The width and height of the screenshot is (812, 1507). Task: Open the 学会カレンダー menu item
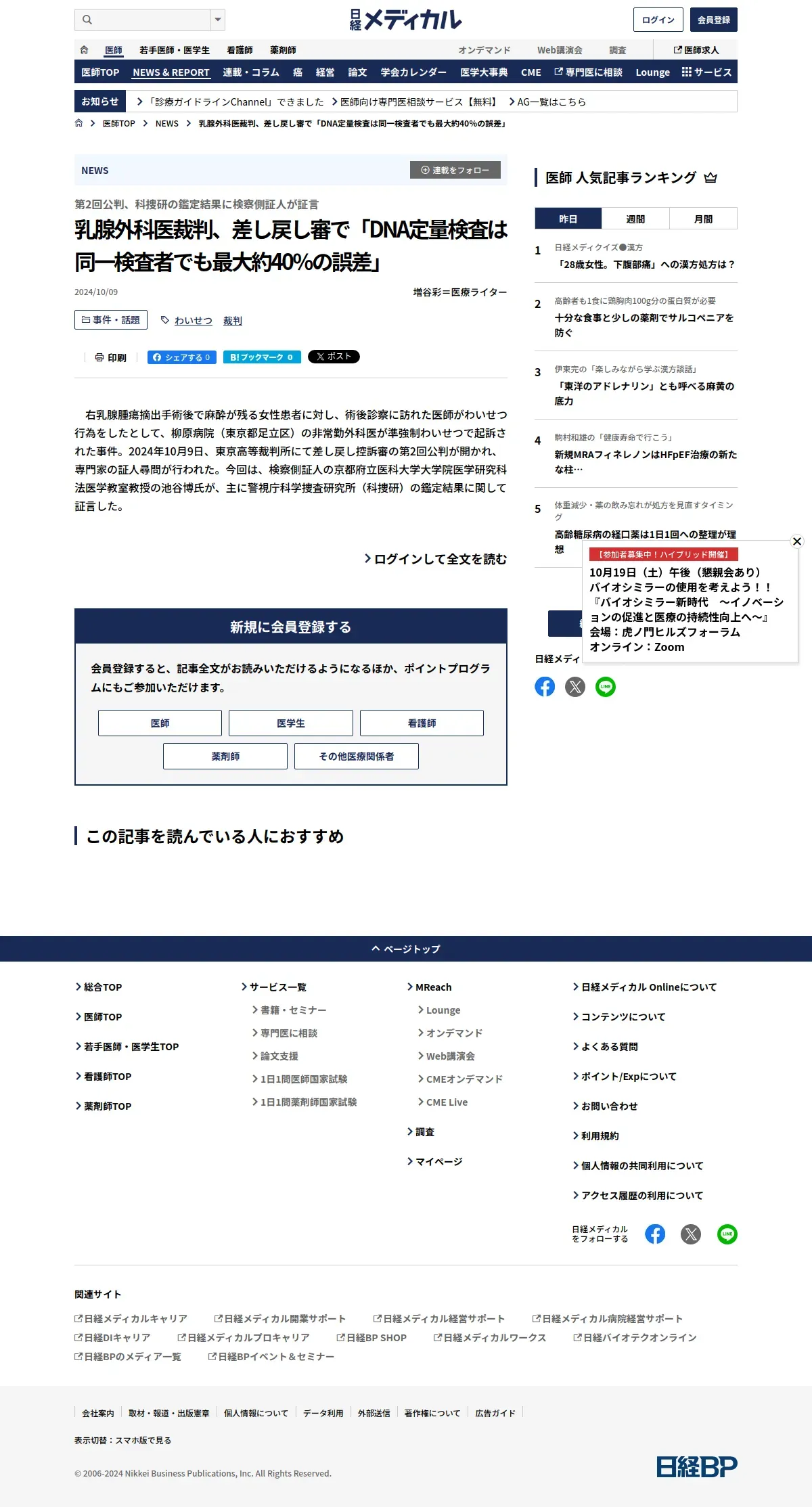[x=413, y=72]
